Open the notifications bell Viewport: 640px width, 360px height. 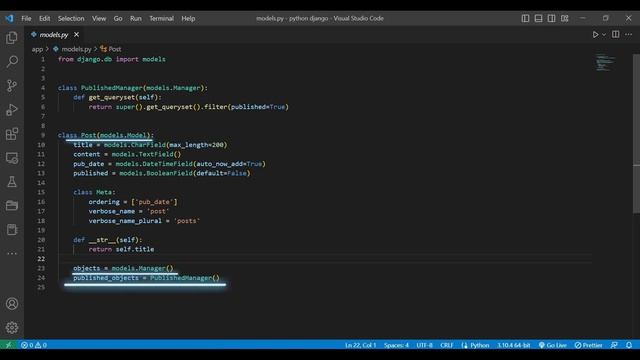[x=629, y=345]
